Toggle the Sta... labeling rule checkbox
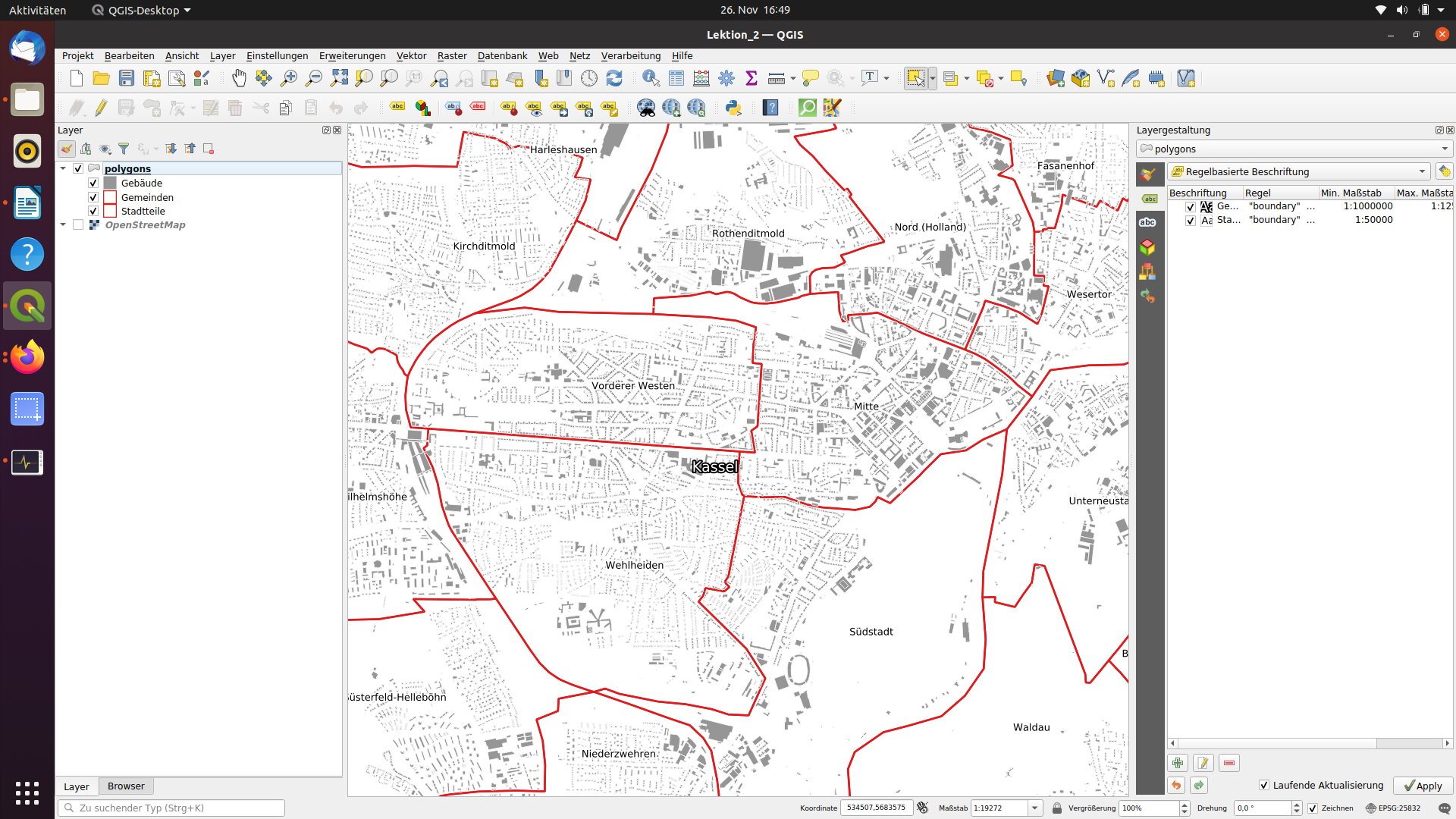Viewport: 1456px width, 819px height. [x=1190, y=220]
